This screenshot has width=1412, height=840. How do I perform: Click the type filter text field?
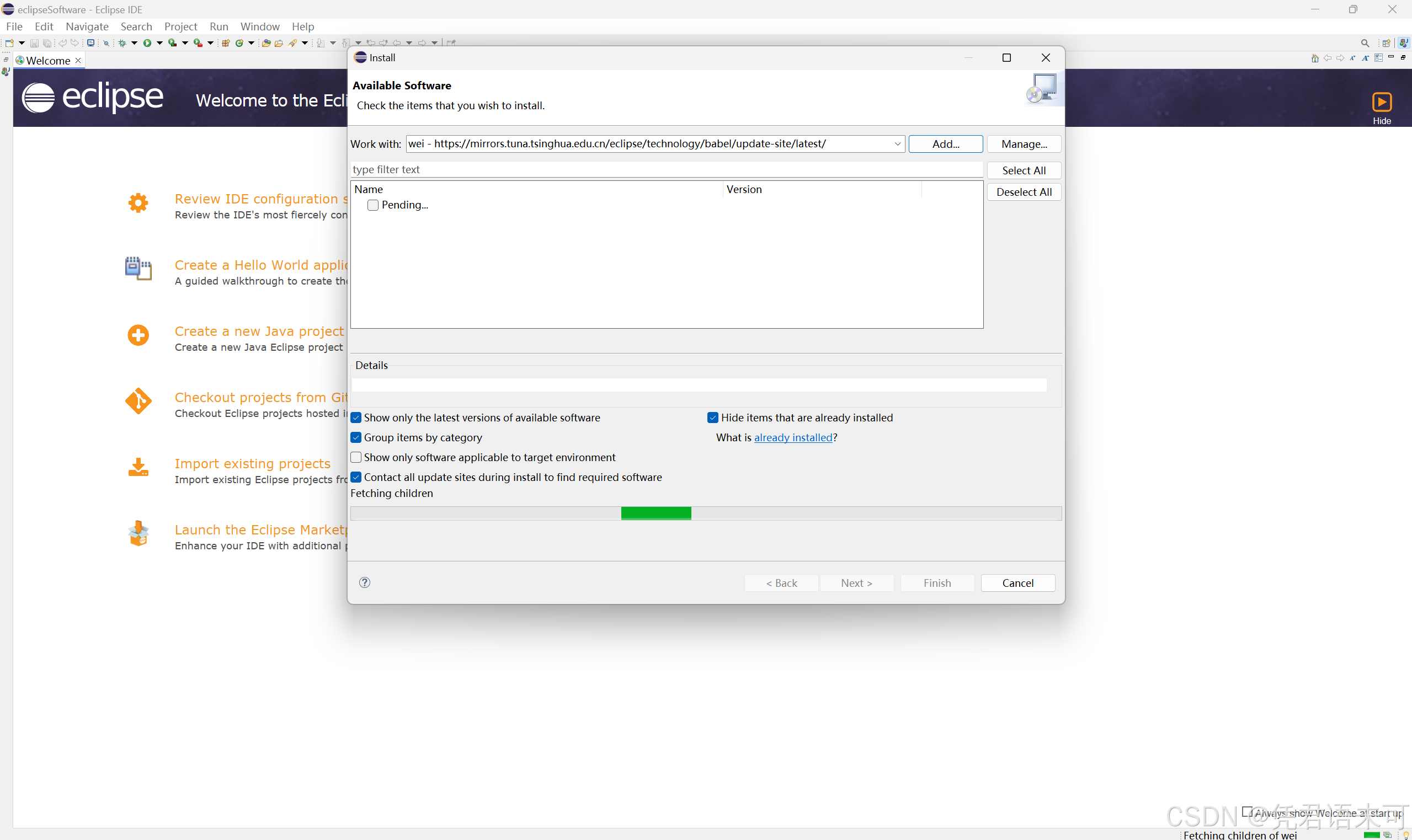(x=667, y=169)
